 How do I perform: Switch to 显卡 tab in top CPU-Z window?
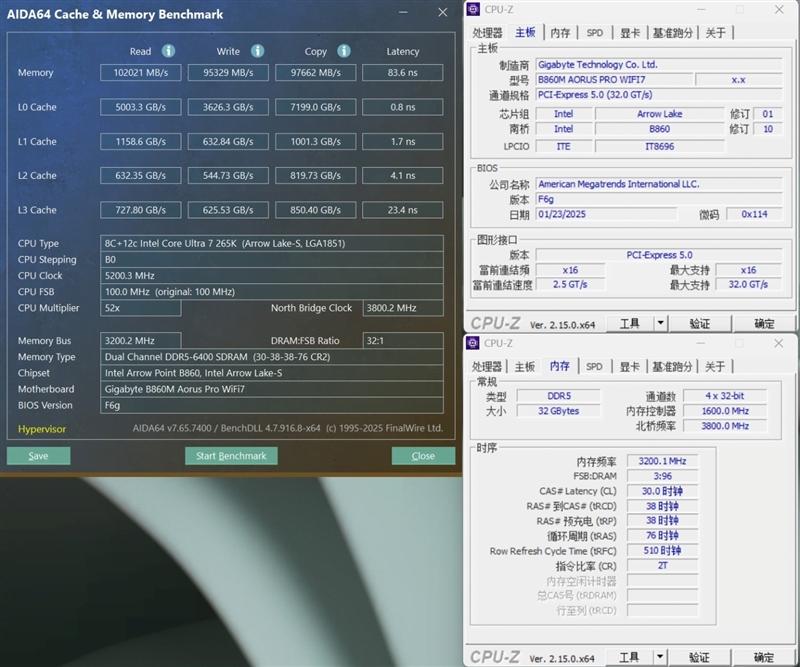[x=630, y=33]
